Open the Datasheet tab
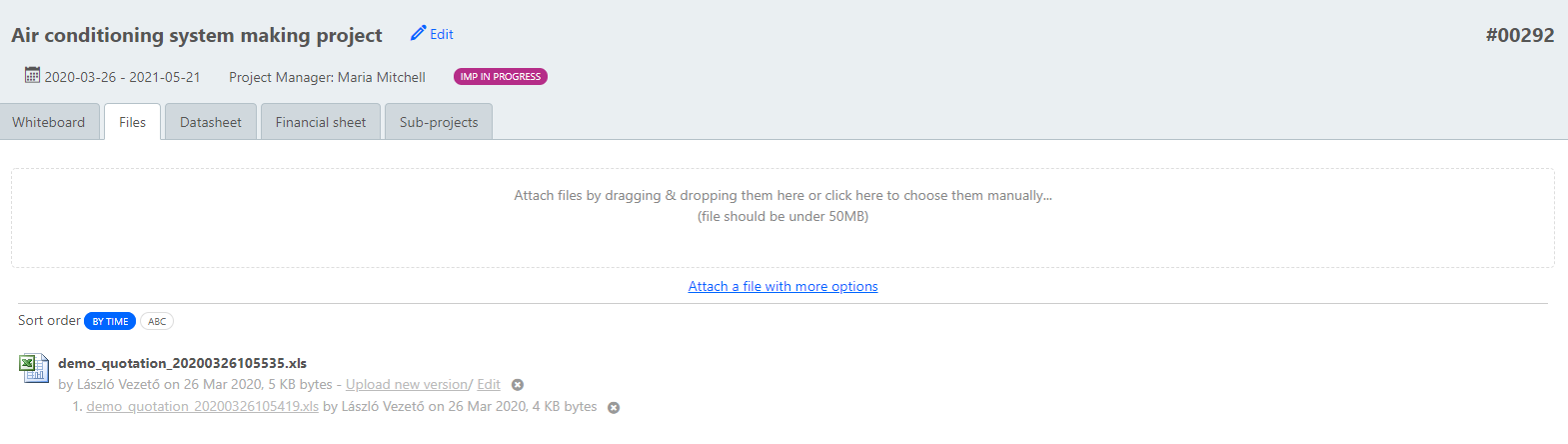Image resolution: width=1568 pixels, height=444 pixels. coord(211,122)
